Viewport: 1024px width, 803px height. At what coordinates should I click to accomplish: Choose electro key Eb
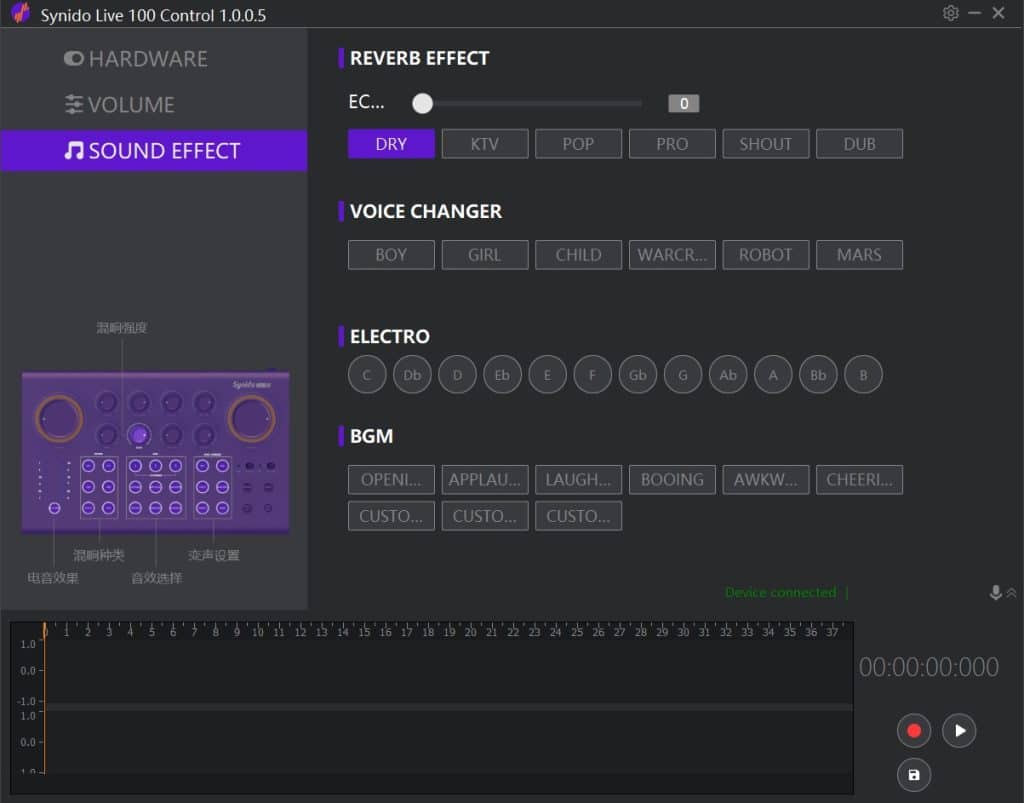[502, 375]
